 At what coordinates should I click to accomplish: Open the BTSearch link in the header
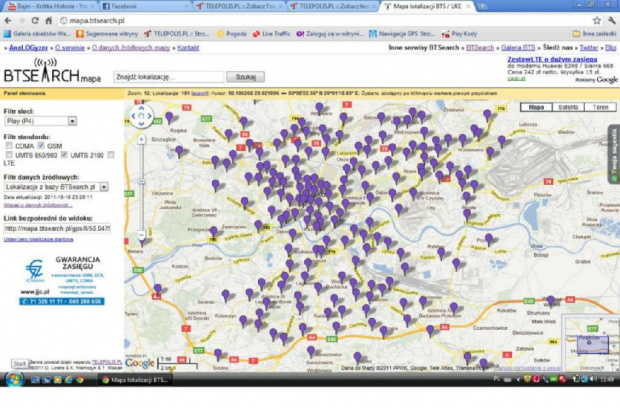click(480, 47)
